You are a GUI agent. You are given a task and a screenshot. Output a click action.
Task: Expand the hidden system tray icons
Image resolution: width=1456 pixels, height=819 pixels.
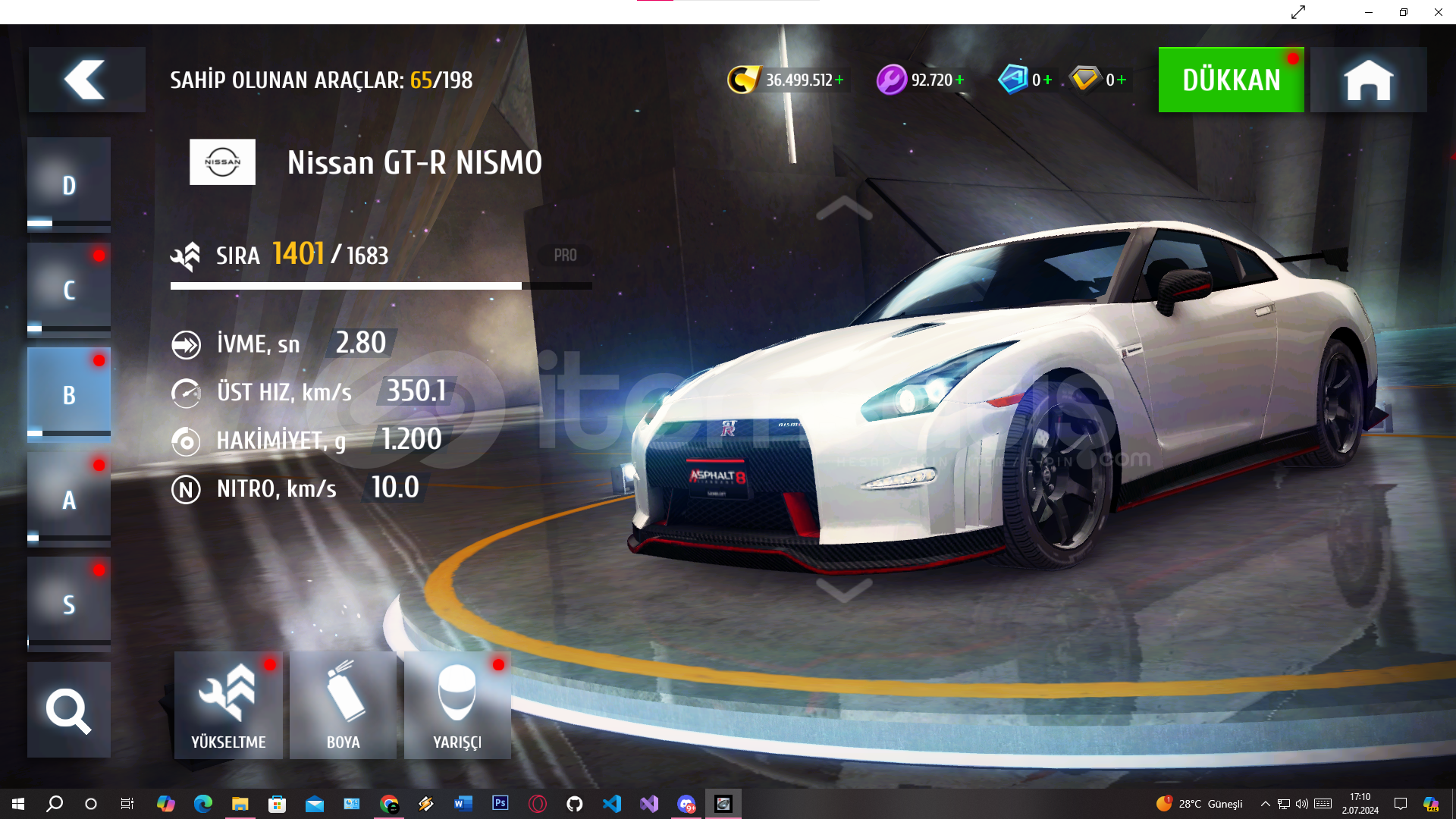[1265, 804]
